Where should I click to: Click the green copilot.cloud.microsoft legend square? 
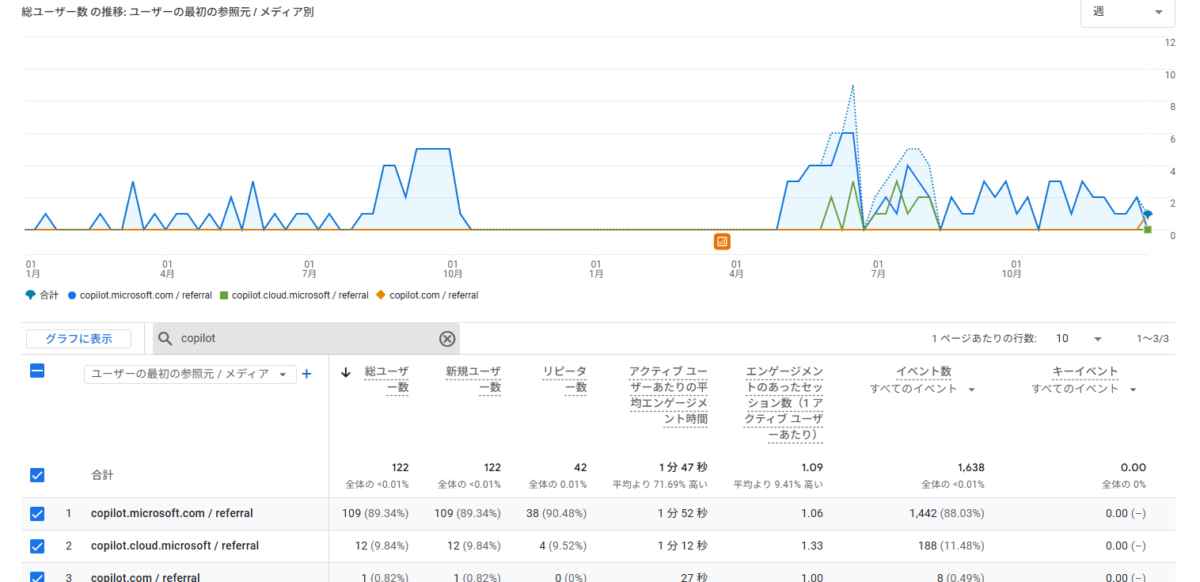coord(223,295)
